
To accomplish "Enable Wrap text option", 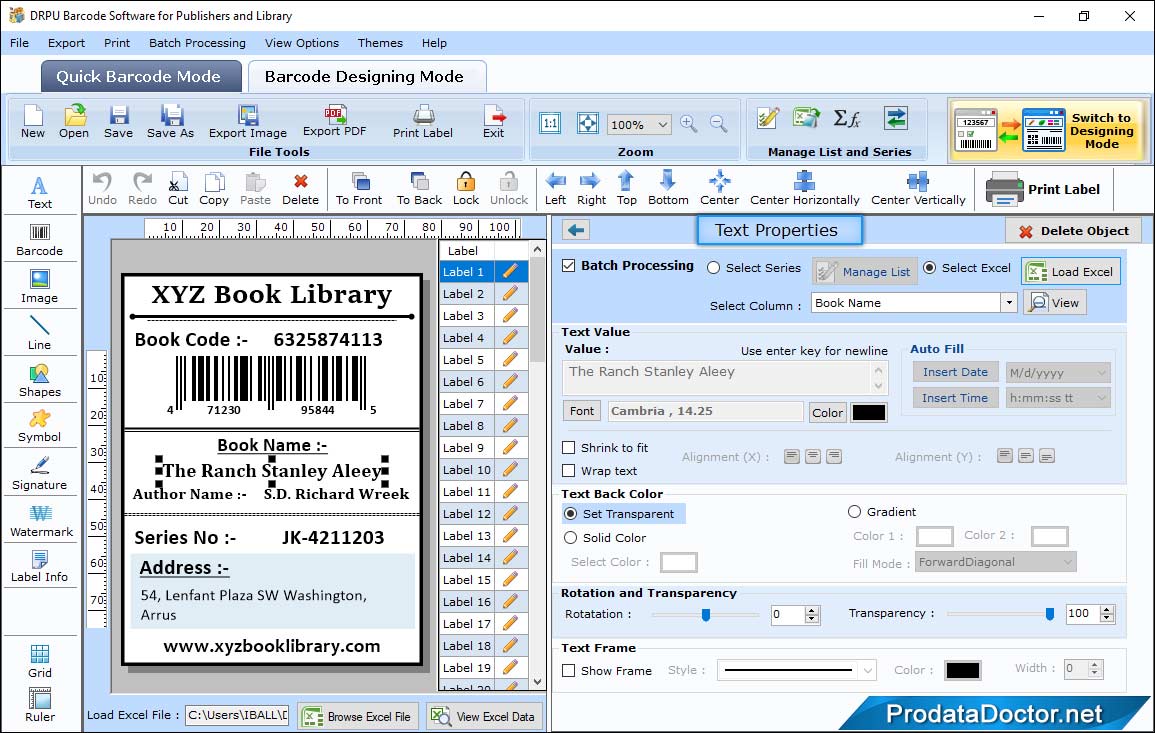I will pos(569,471).
